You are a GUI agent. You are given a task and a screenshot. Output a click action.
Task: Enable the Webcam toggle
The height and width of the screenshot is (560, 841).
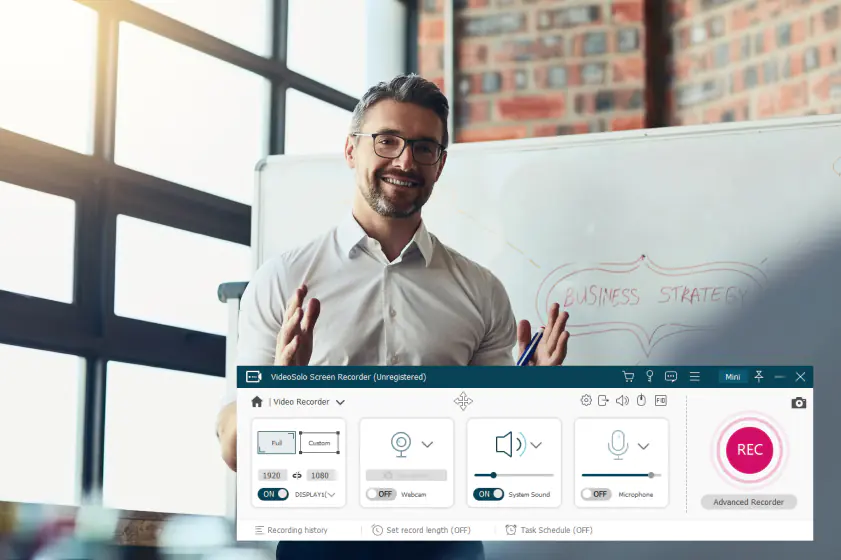point(380,494)
